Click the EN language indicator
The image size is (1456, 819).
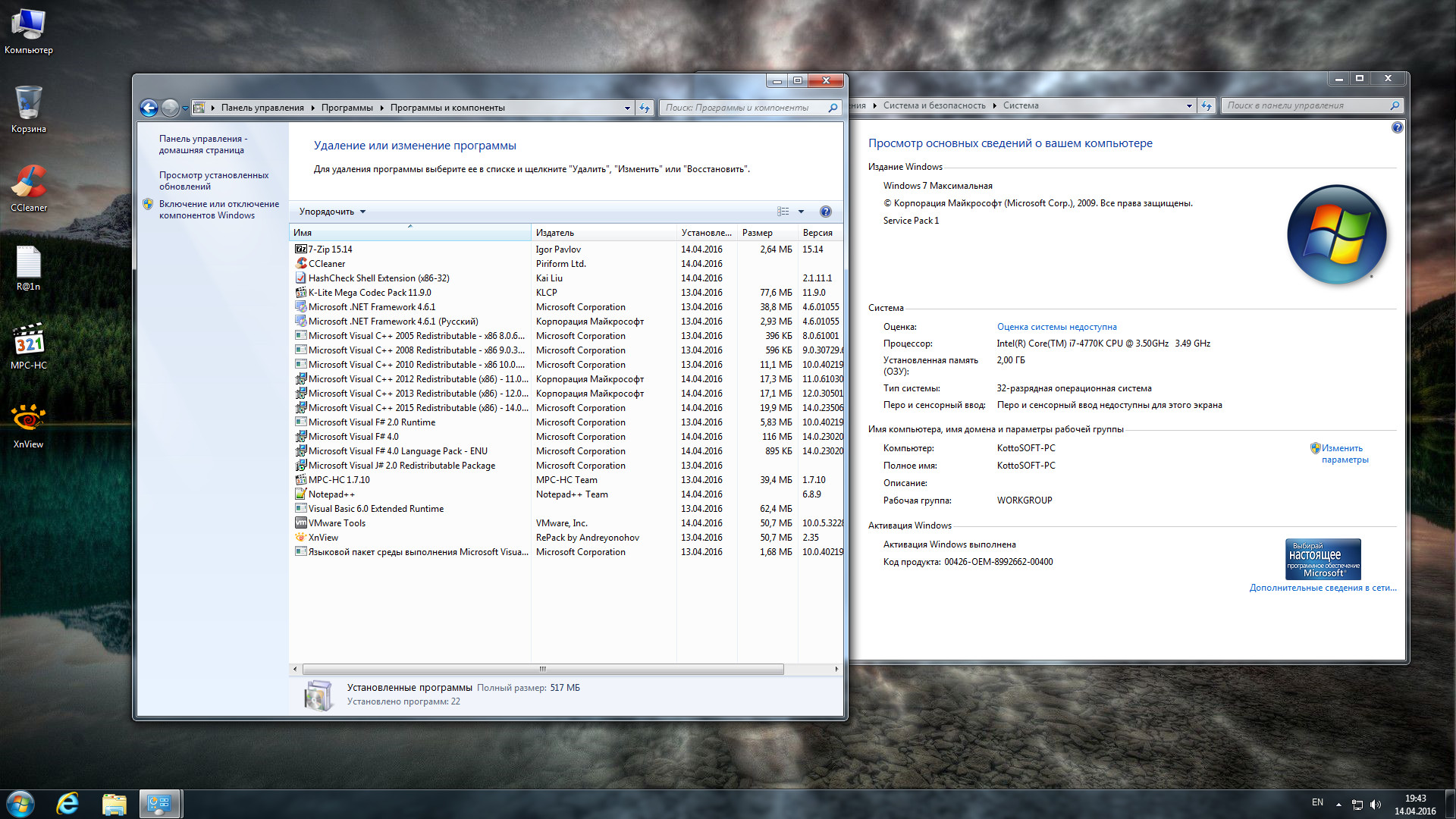pos(1317,802)
